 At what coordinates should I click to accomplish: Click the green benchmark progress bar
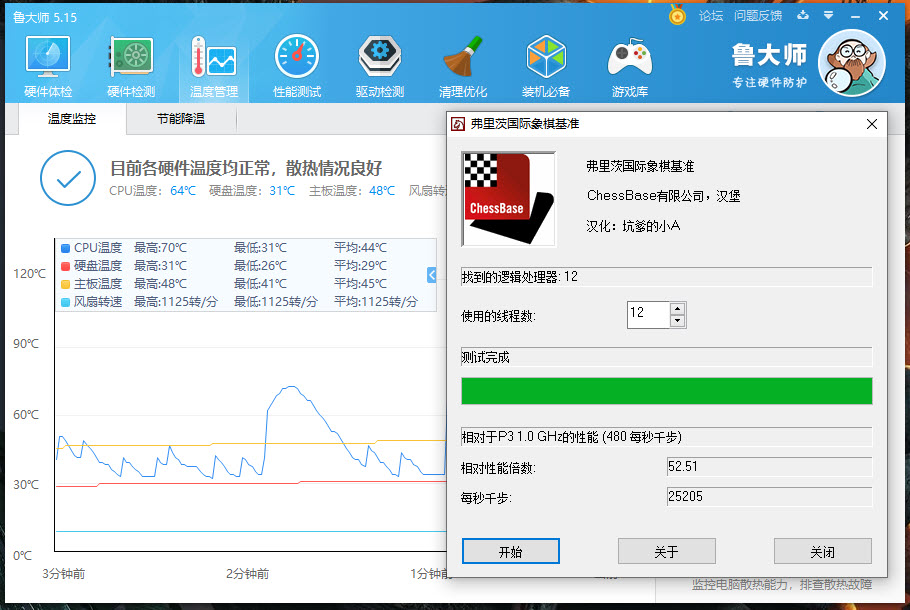tap(666, 391)
